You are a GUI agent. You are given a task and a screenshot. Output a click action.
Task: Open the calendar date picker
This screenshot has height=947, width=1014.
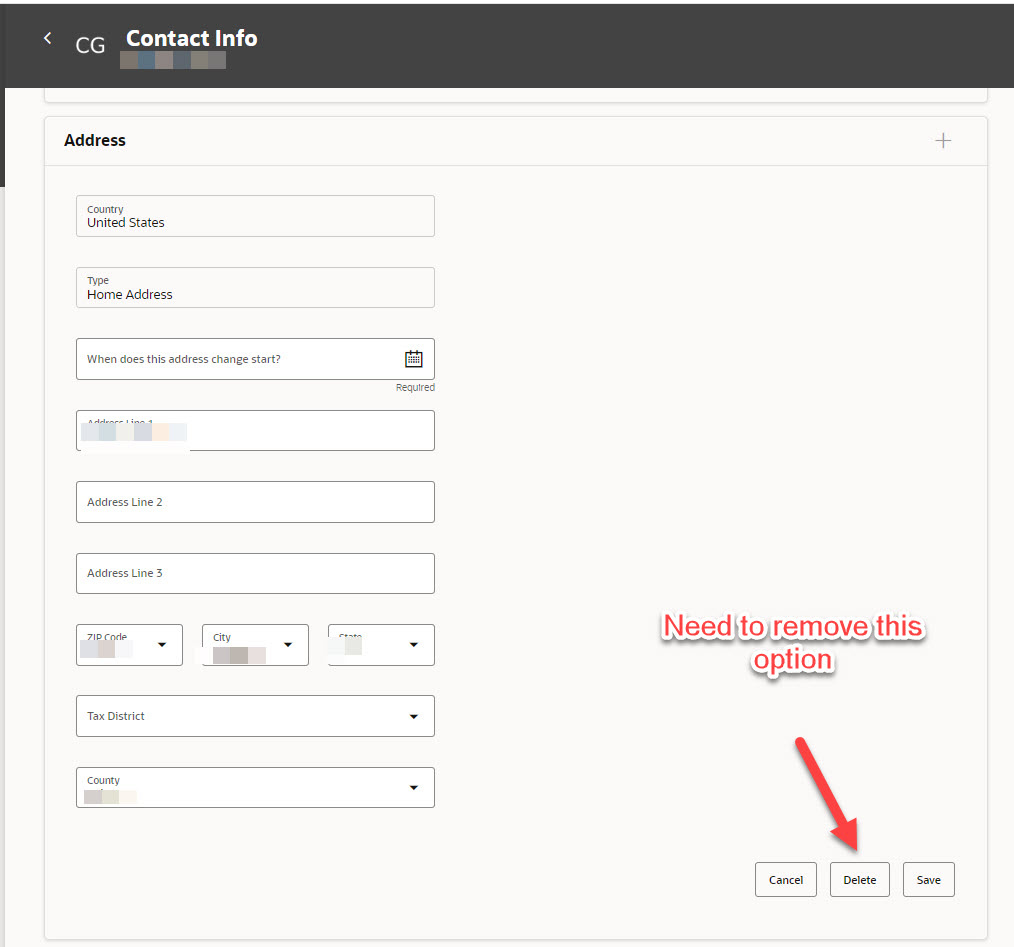413,358
